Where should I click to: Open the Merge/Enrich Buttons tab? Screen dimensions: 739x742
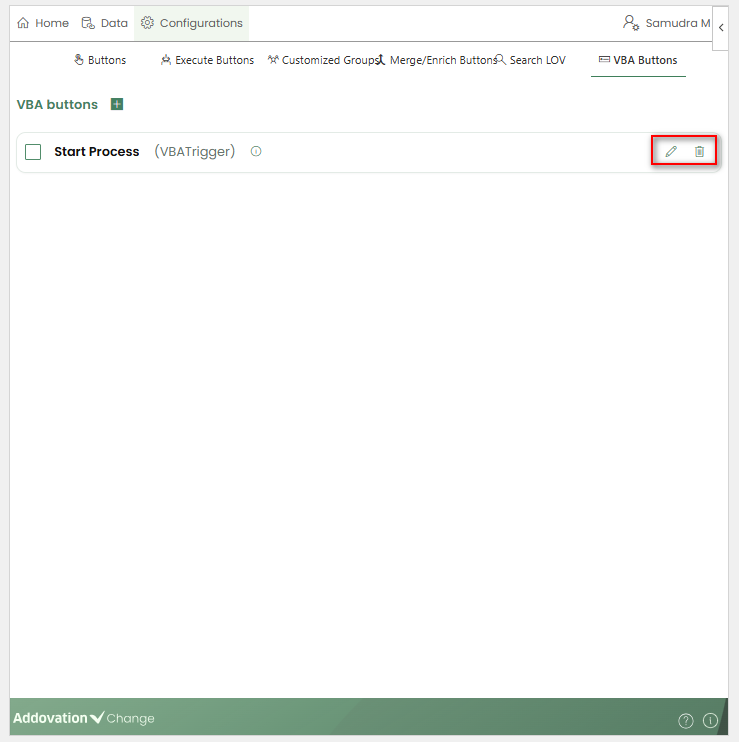click(x=437, y=60)
